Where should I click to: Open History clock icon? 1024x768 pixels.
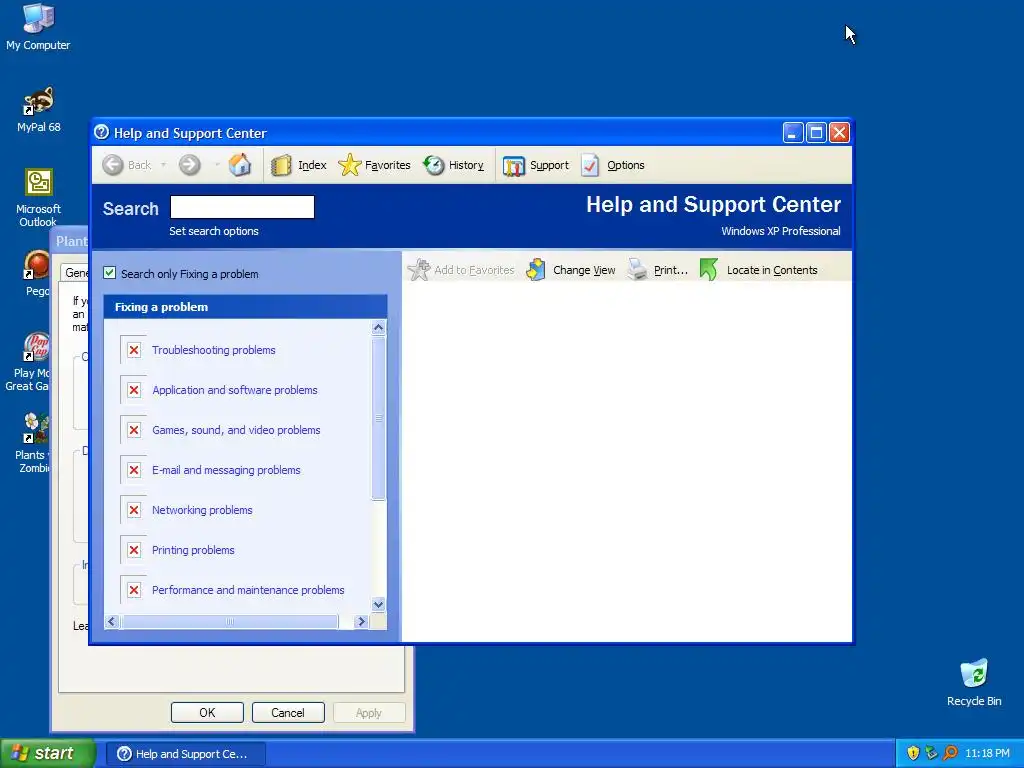pyautogui.click(x=434, y=165)
